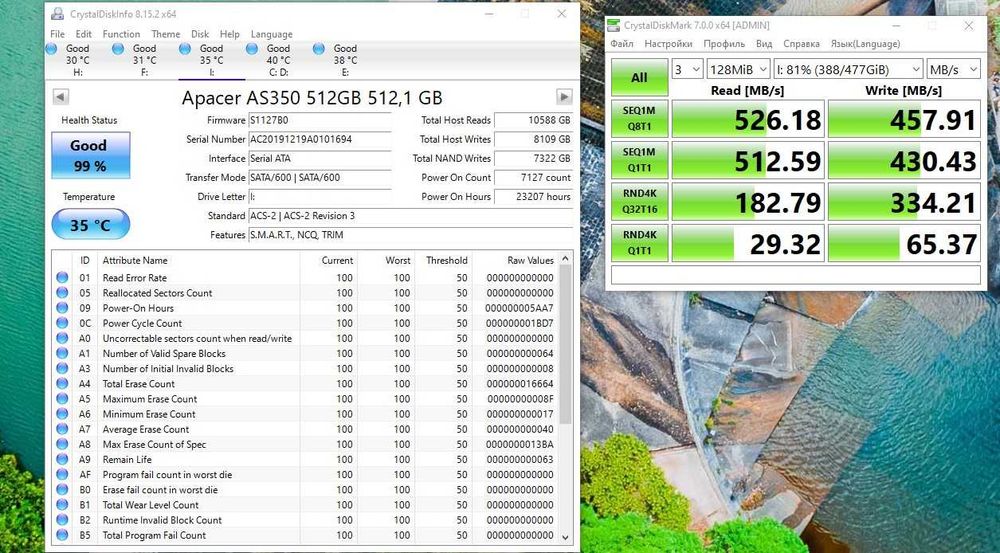1000x553 pixels.
Task: Open the drive dropdown I: 81% (388/477GiB)
Action: point(848,69)
